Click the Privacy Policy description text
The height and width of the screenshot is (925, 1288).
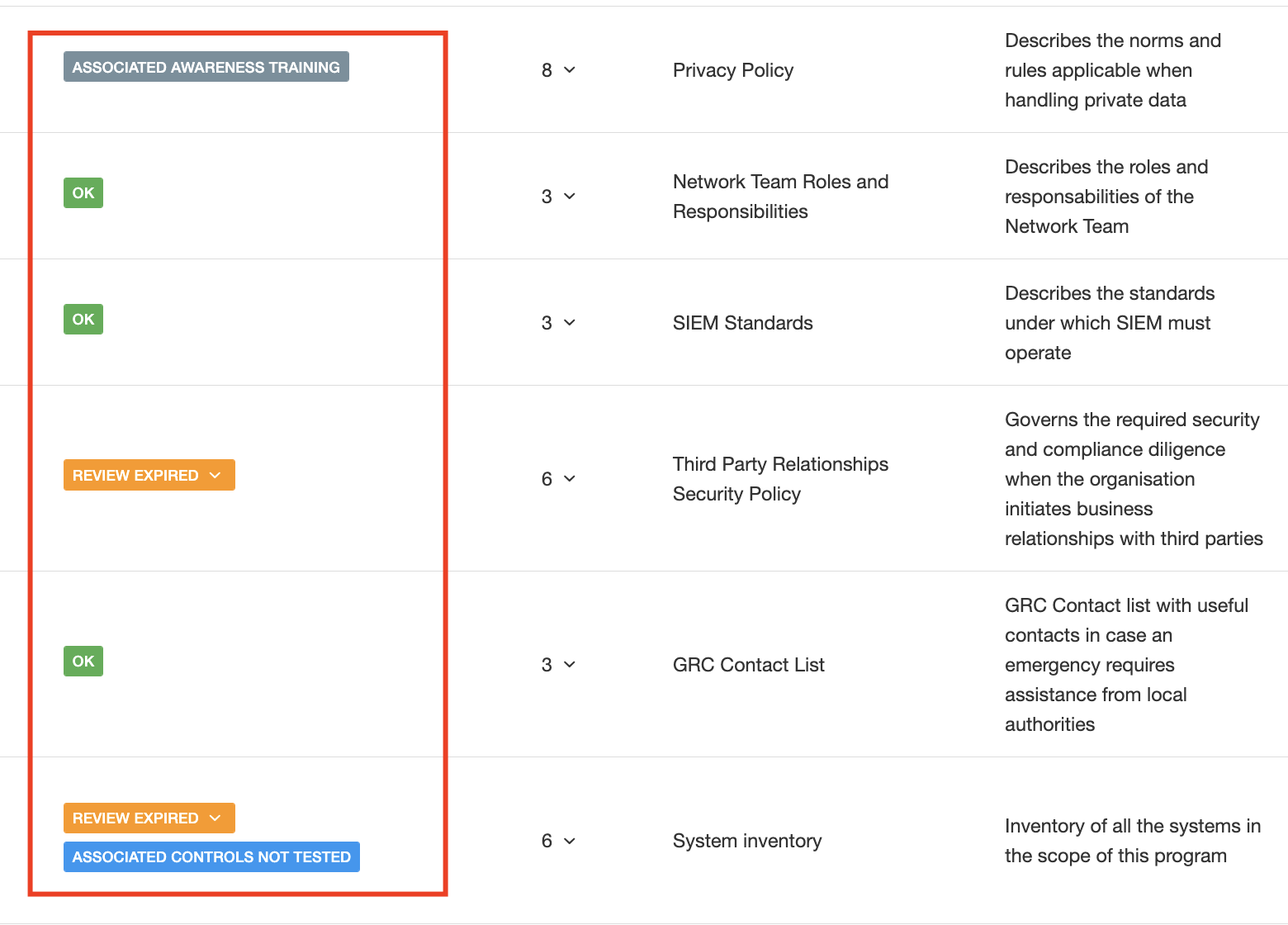[1111, 70]
